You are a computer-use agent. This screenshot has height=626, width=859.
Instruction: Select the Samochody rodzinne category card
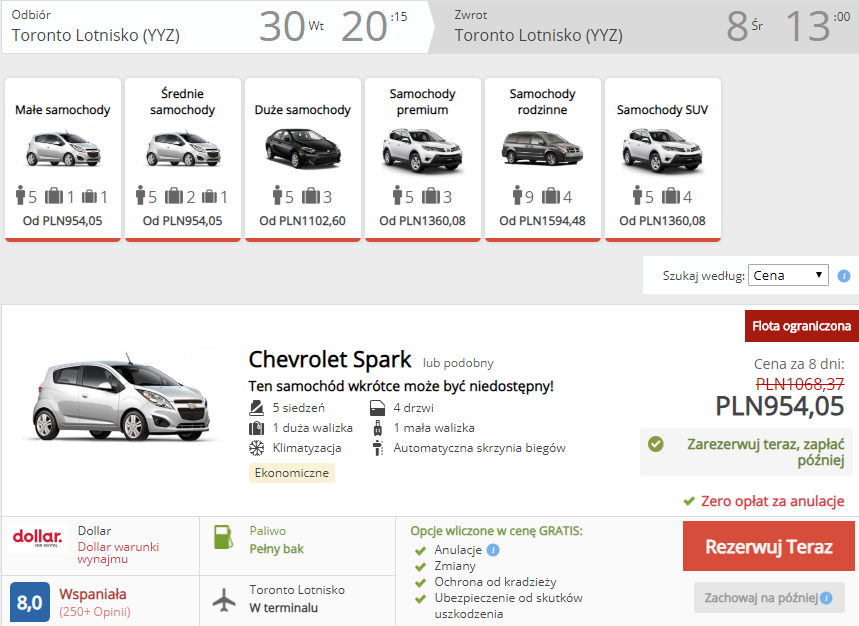pyautogui.click(x=543, y=159)
